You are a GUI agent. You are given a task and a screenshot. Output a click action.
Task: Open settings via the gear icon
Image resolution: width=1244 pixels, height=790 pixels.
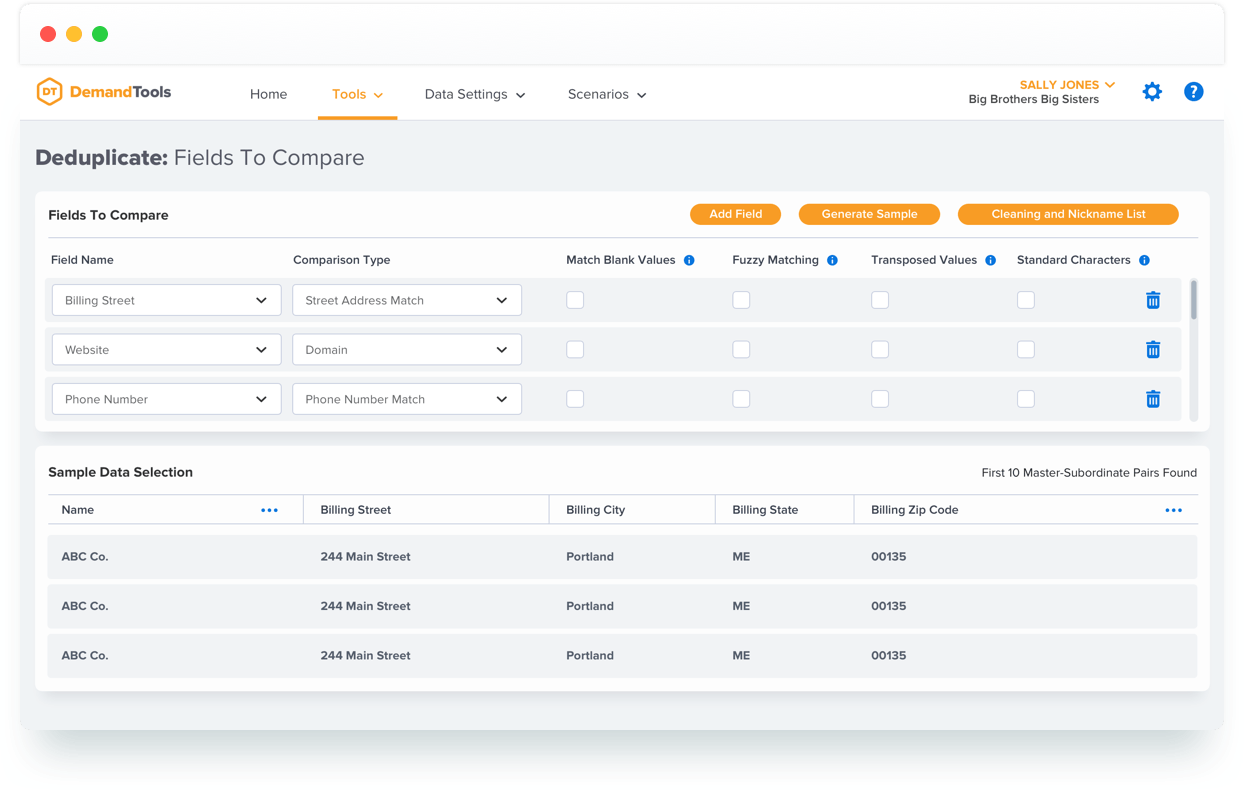click(1152, 92)
